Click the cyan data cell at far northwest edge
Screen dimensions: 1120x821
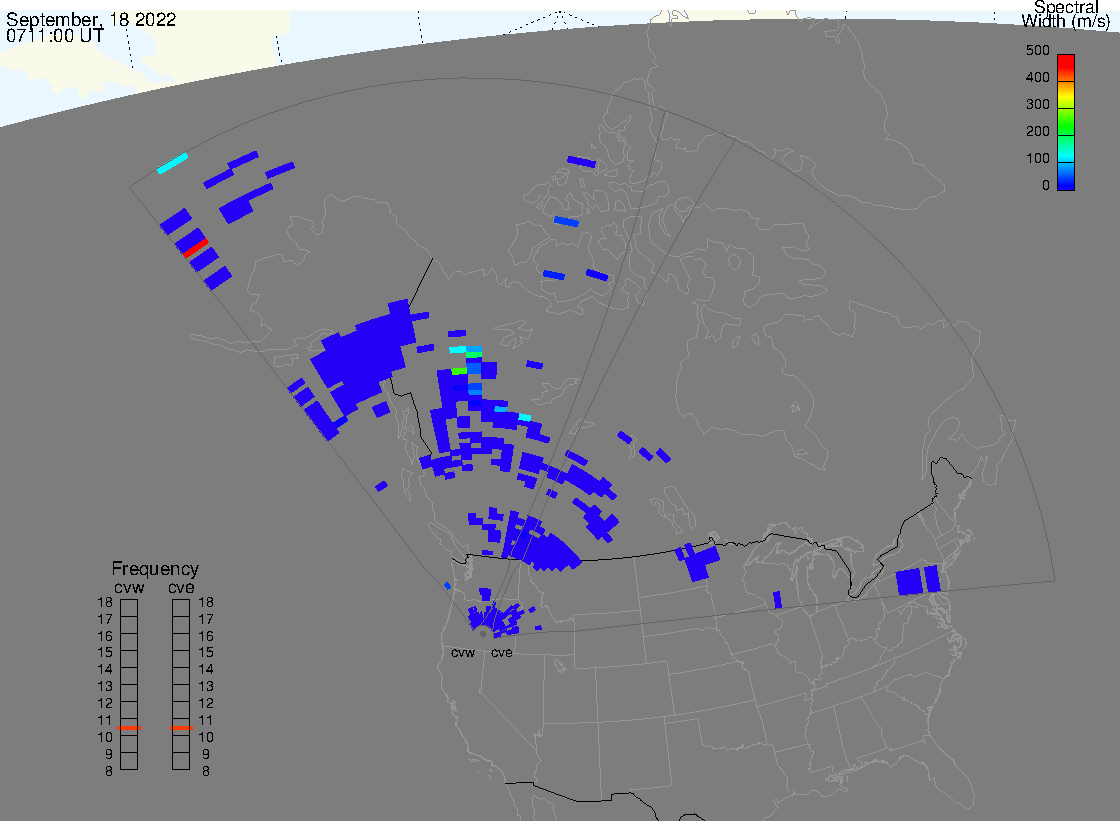[172, 163]
